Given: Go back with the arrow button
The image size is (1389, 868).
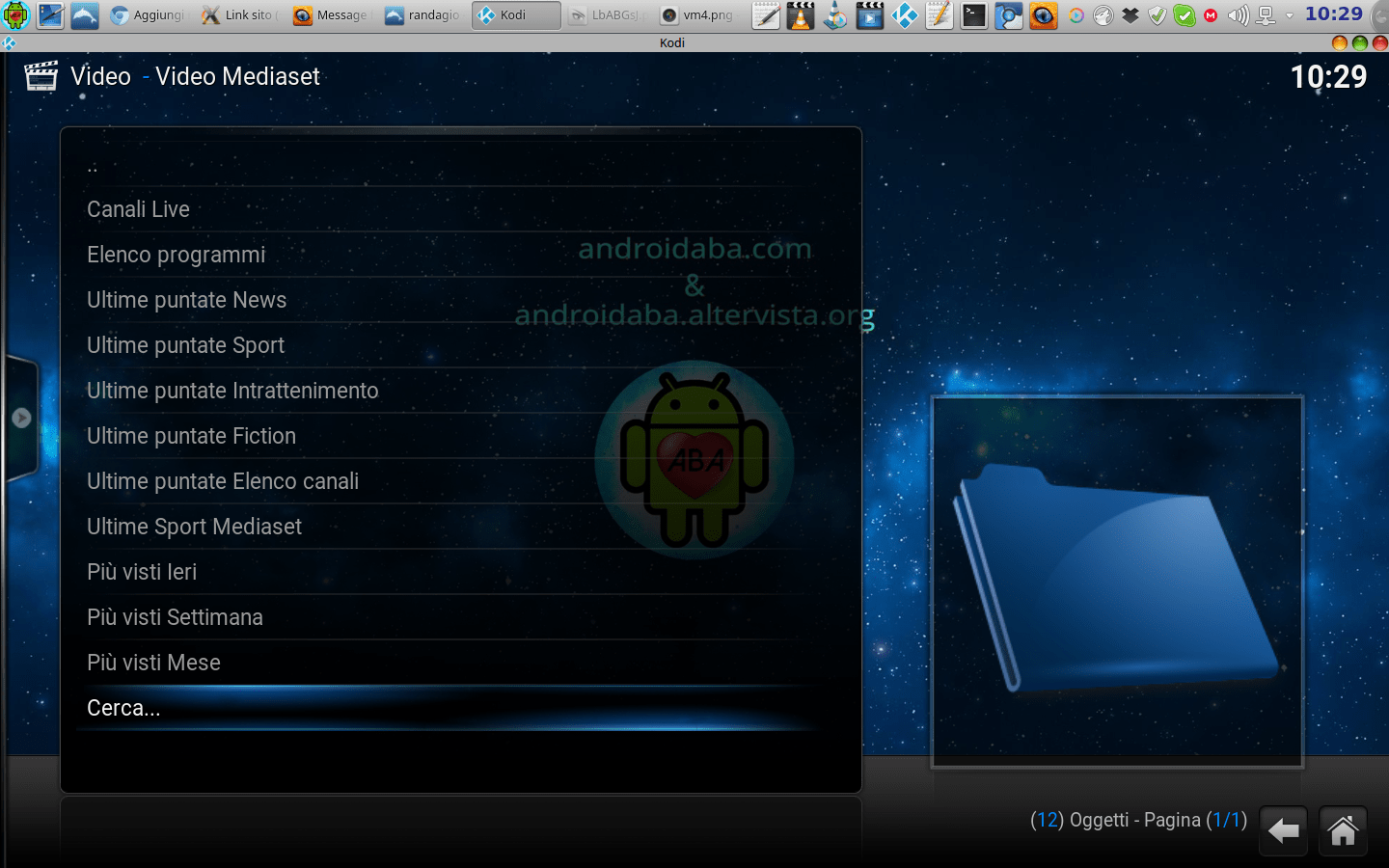Looking at the screenshot, I should [x=1284, y=830].
